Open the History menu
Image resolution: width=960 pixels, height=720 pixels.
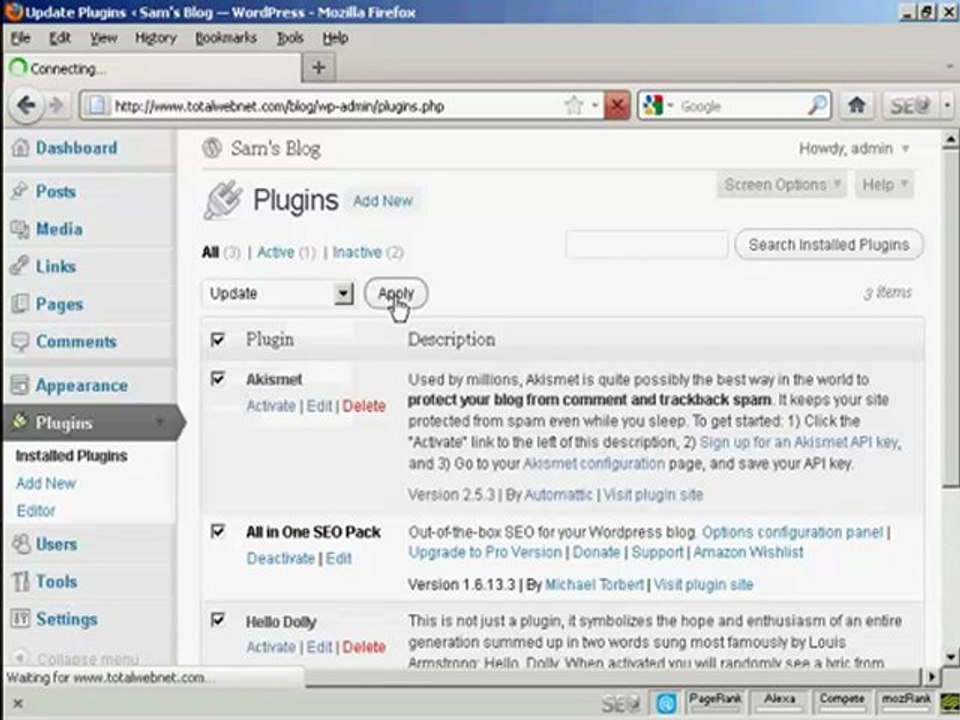click(156, 38)
